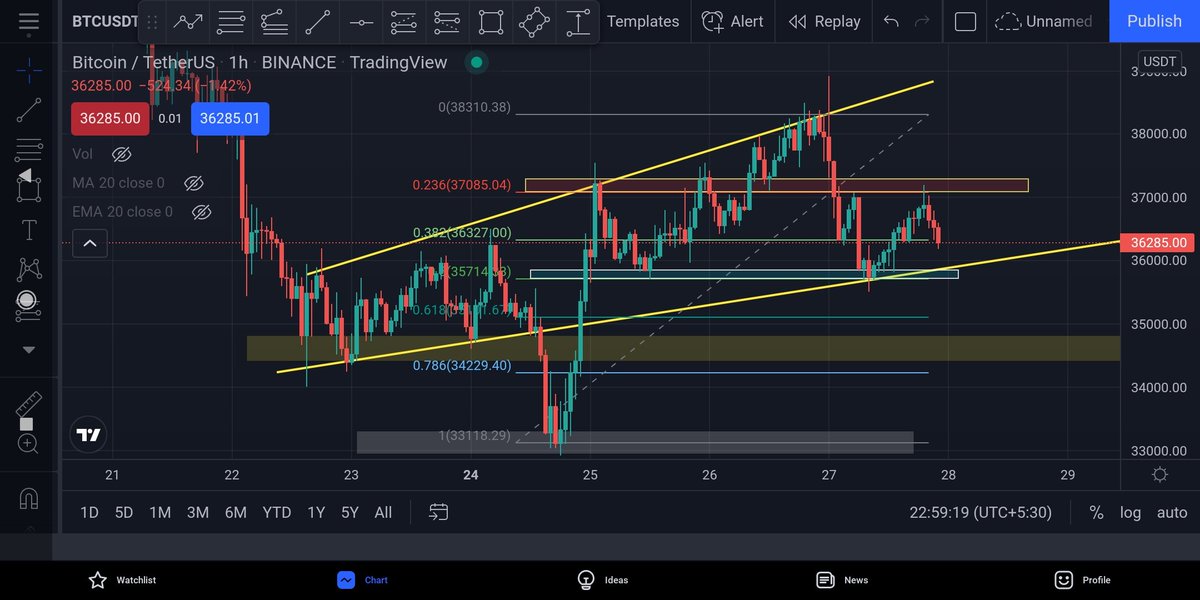
Task: Open the Profile tab
Action: point(1082,579)
